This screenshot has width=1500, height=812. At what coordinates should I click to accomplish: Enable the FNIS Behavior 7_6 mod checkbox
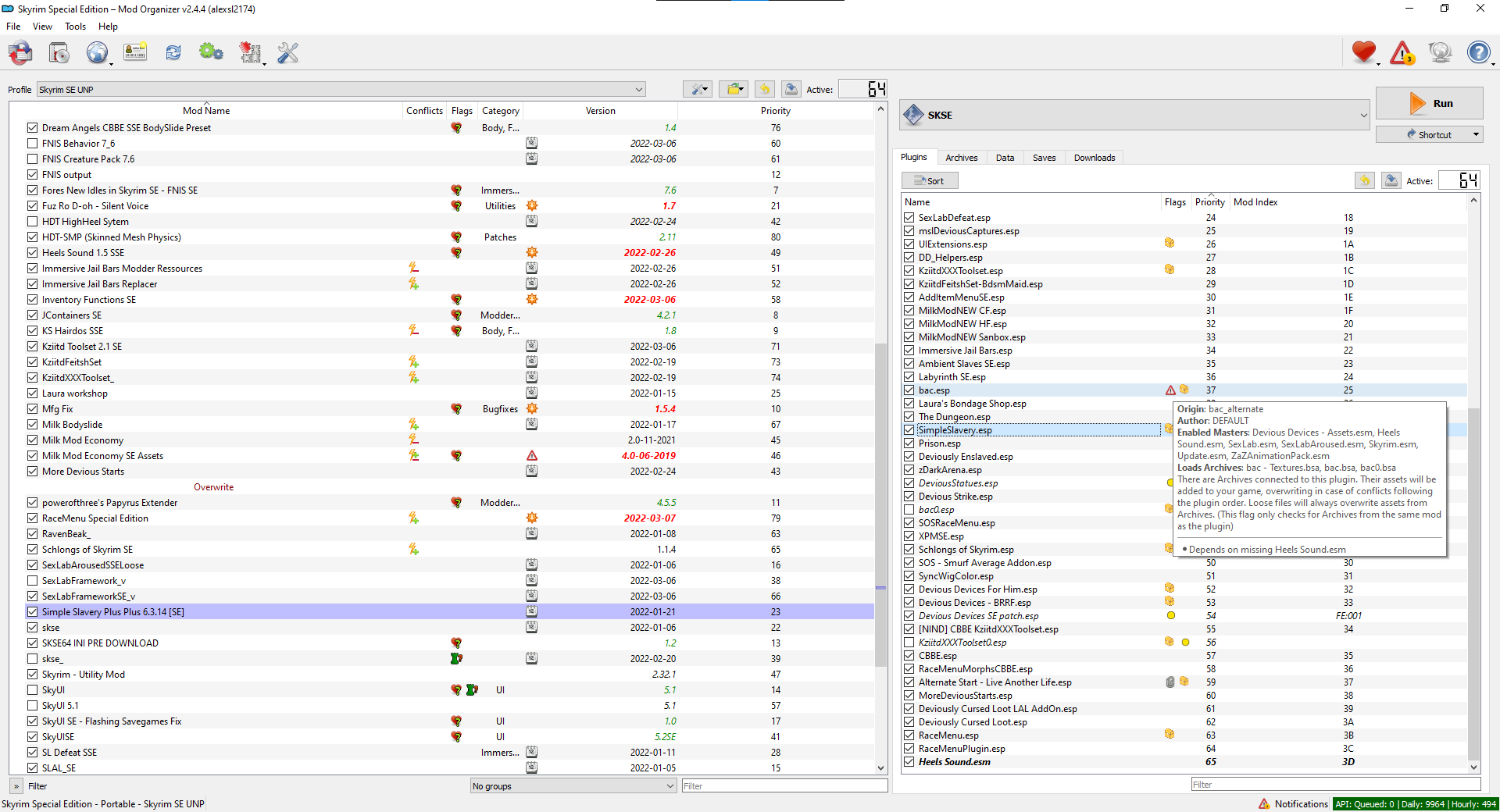[32, 144]
